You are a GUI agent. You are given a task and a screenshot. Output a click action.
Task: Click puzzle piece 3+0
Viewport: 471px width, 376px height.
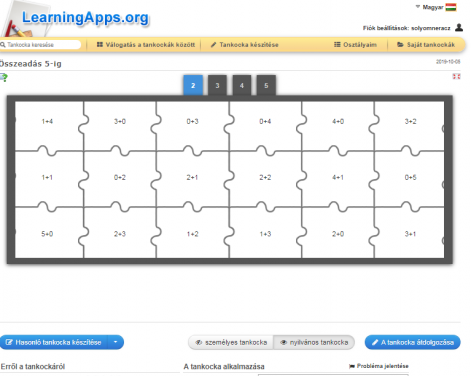pos(120,122)
